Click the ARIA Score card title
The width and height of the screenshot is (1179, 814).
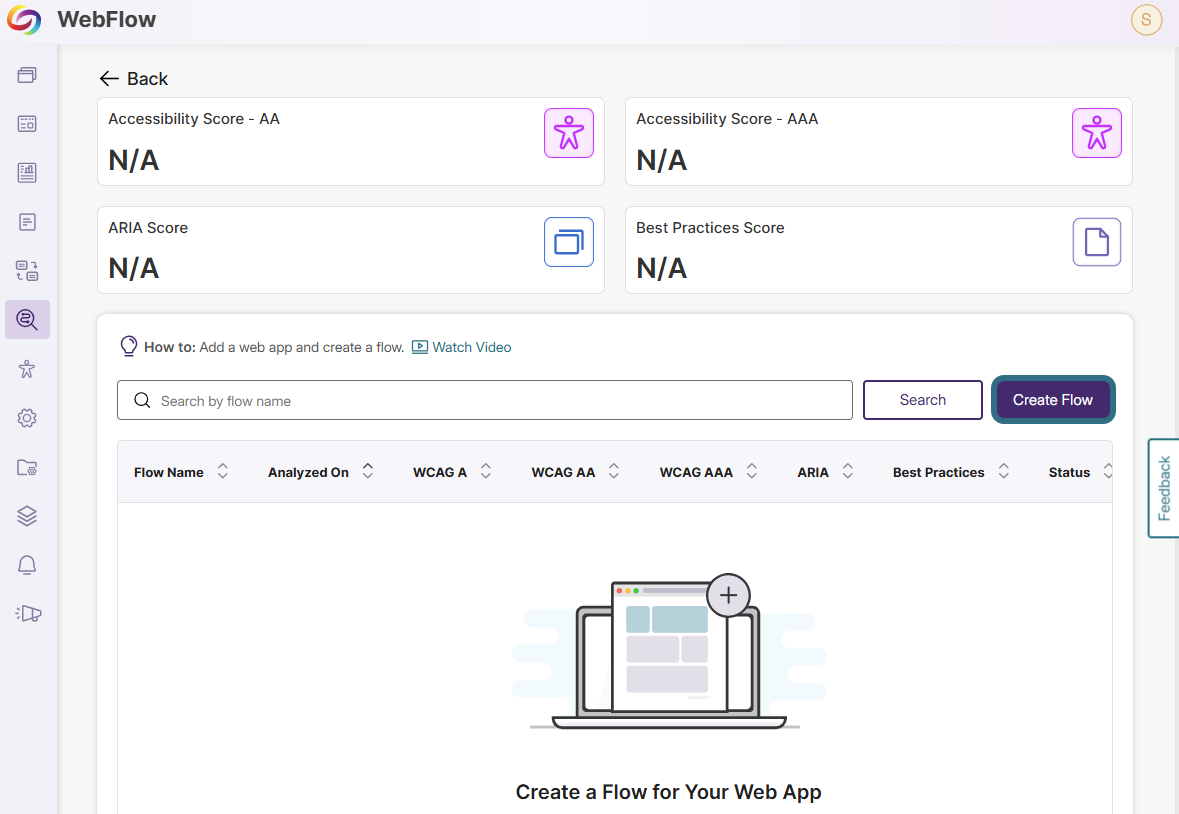click(x=148, y=228)
